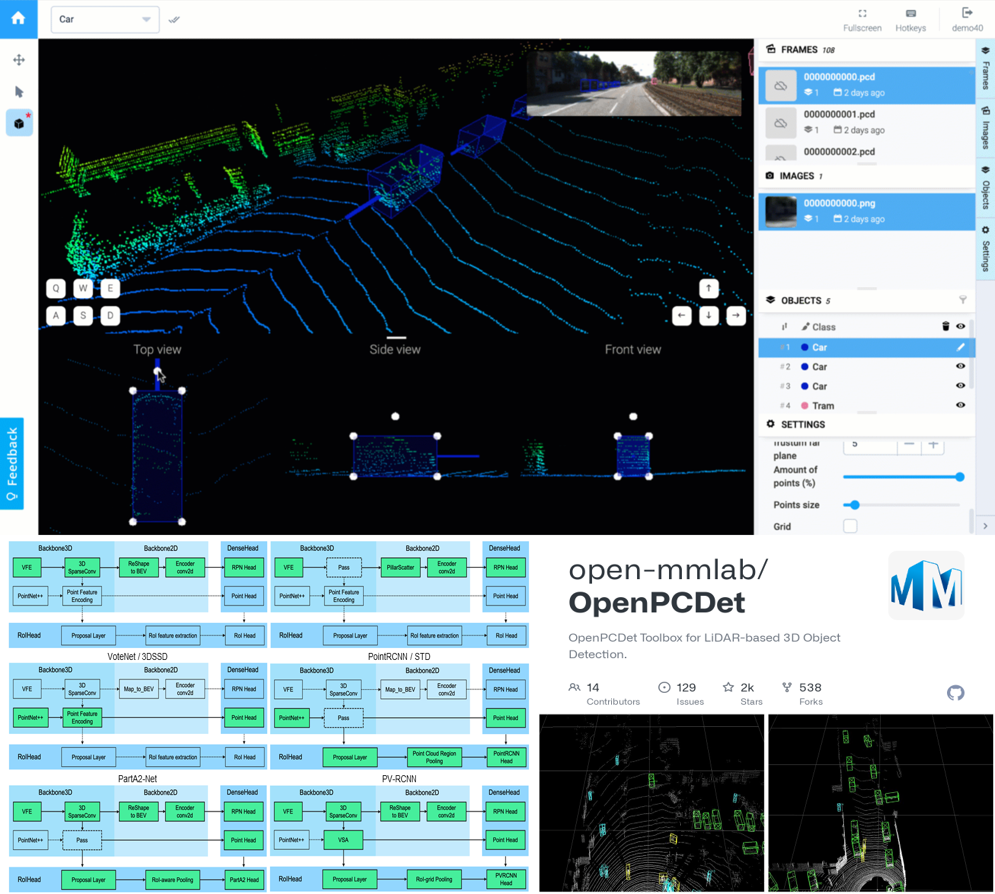Click the MM open-mmlab logo

coord(926,585)
